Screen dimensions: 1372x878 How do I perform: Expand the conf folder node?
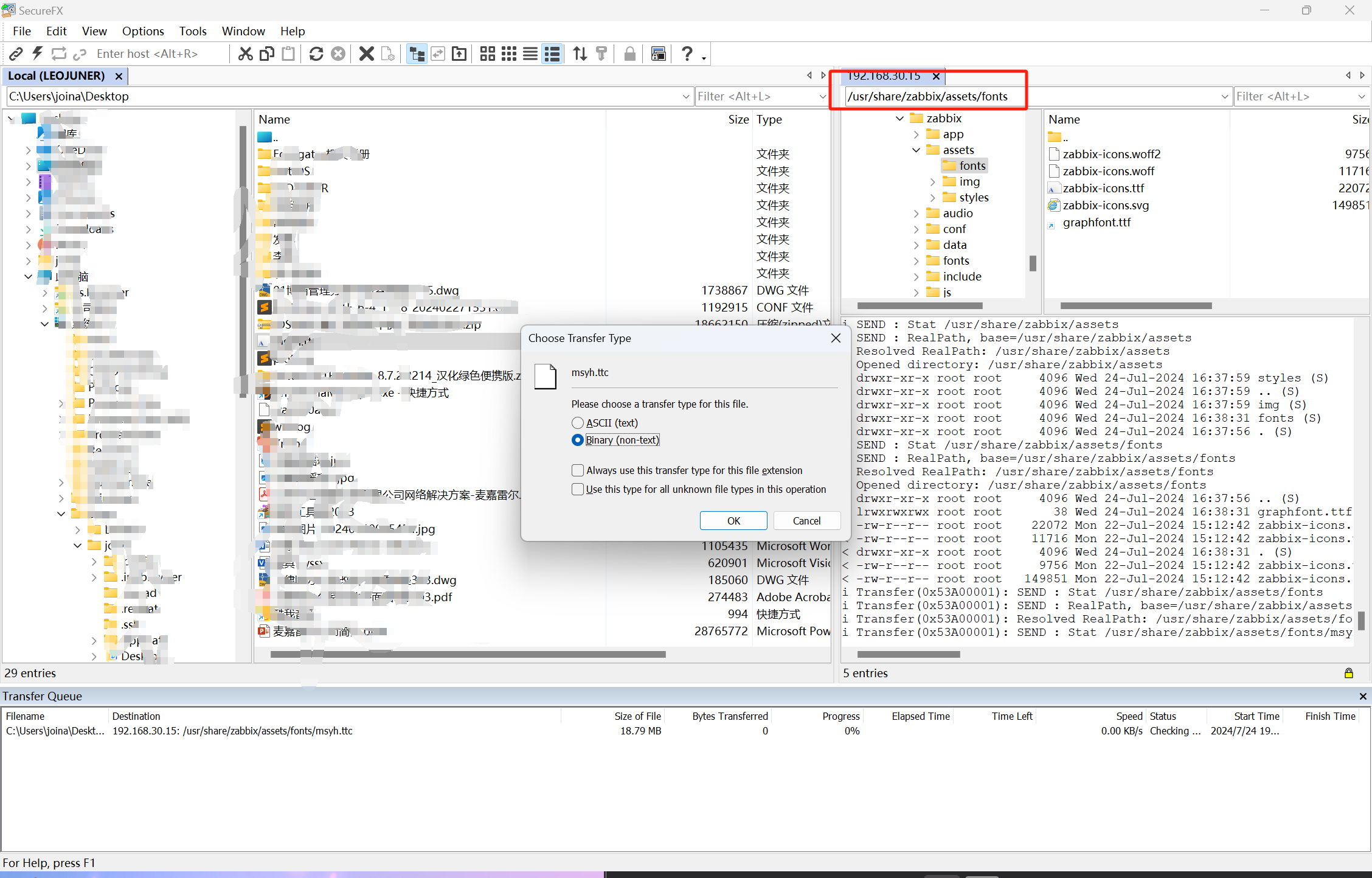pos(916,229)
